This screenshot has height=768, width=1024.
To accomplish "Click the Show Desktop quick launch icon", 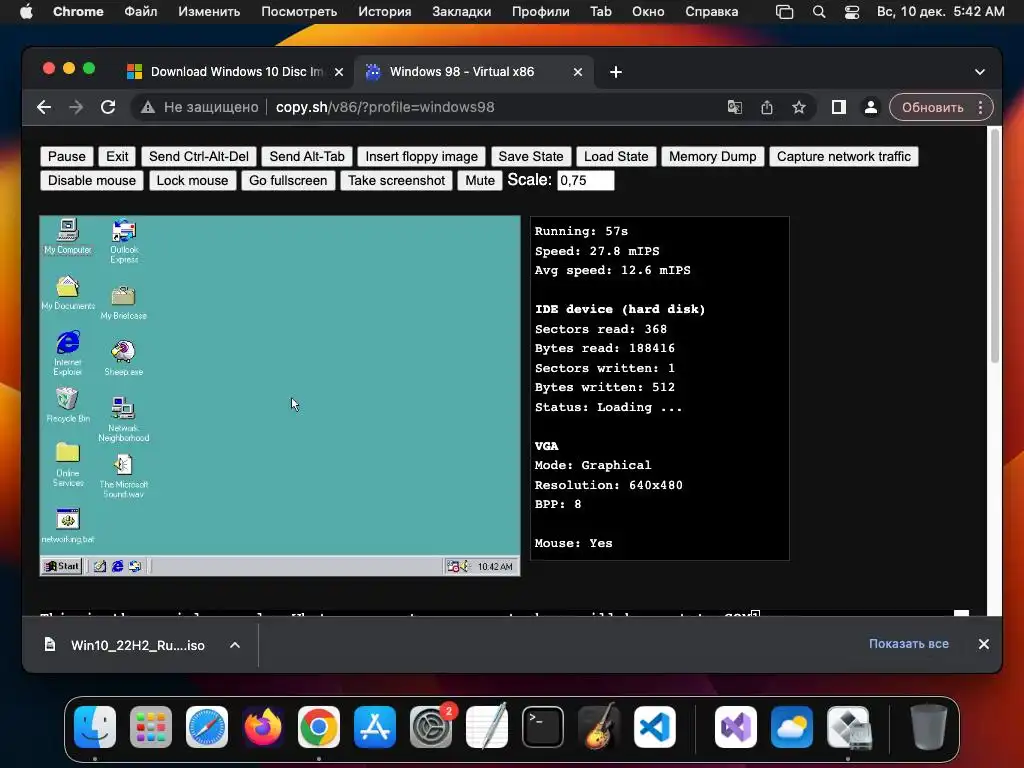I will click(99, 566).
